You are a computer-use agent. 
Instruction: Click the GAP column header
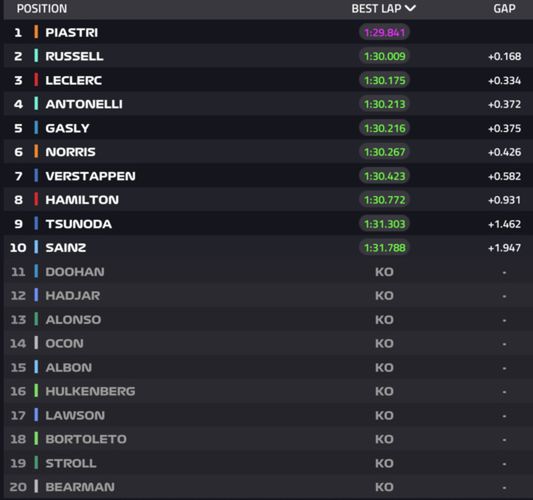tap(504, 8)
